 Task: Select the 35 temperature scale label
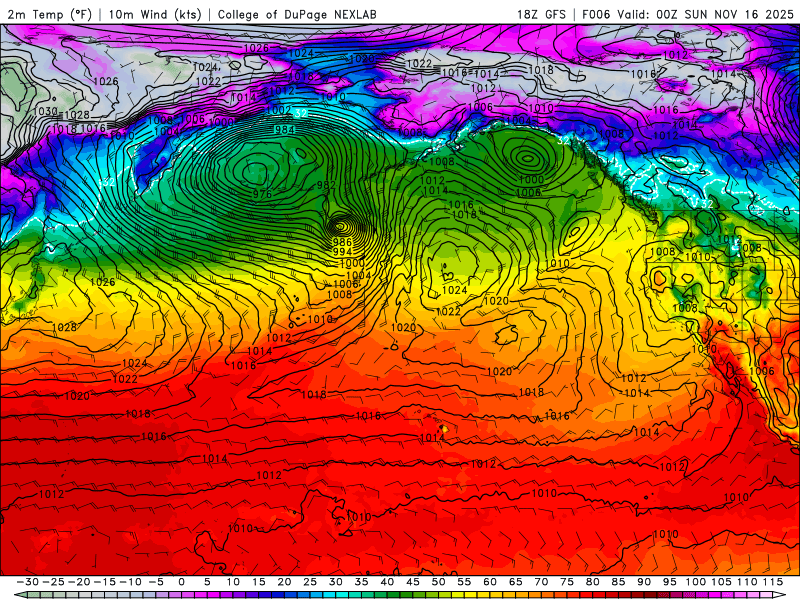(361, 582)
